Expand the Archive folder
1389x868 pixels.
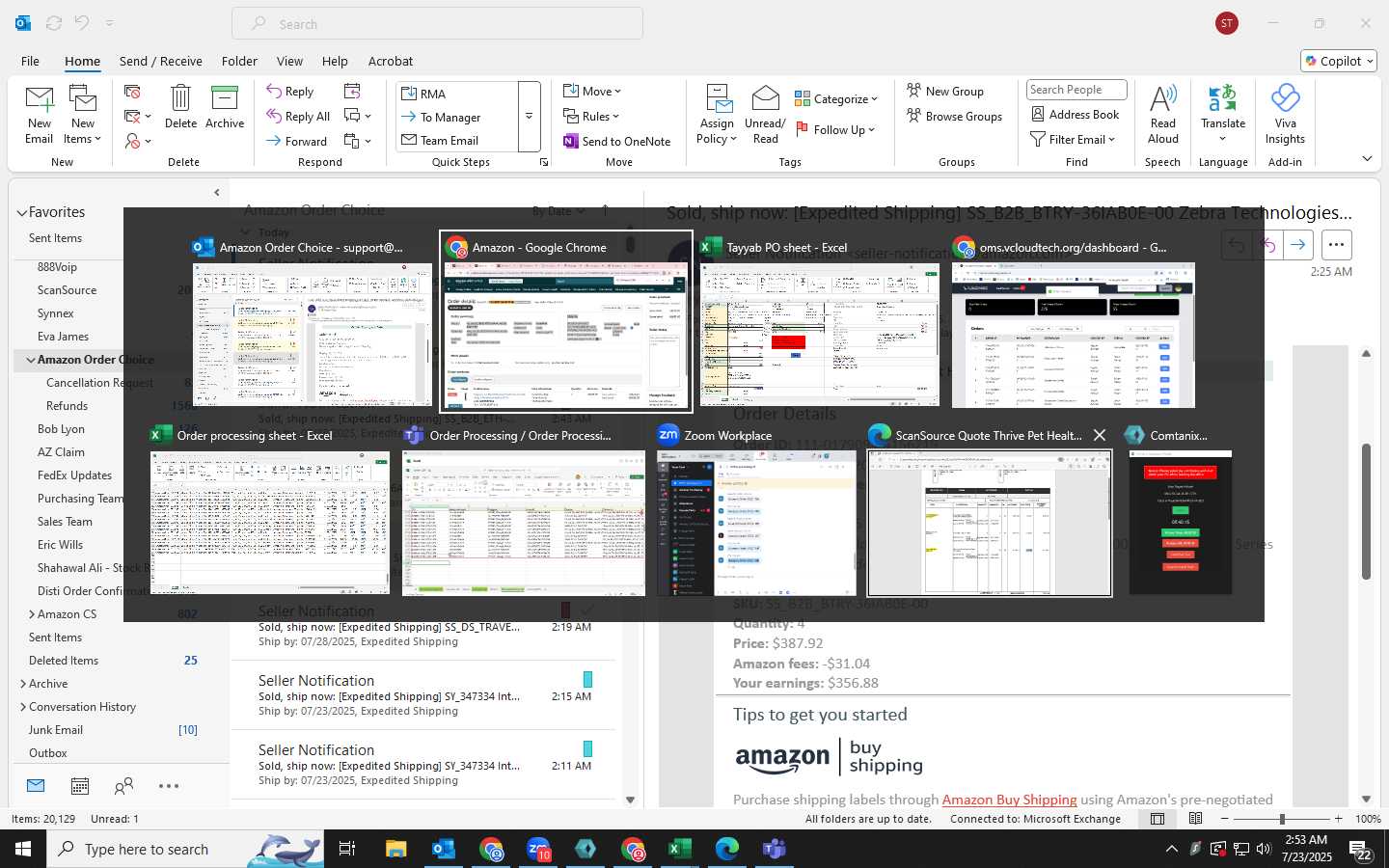[23, 684]
